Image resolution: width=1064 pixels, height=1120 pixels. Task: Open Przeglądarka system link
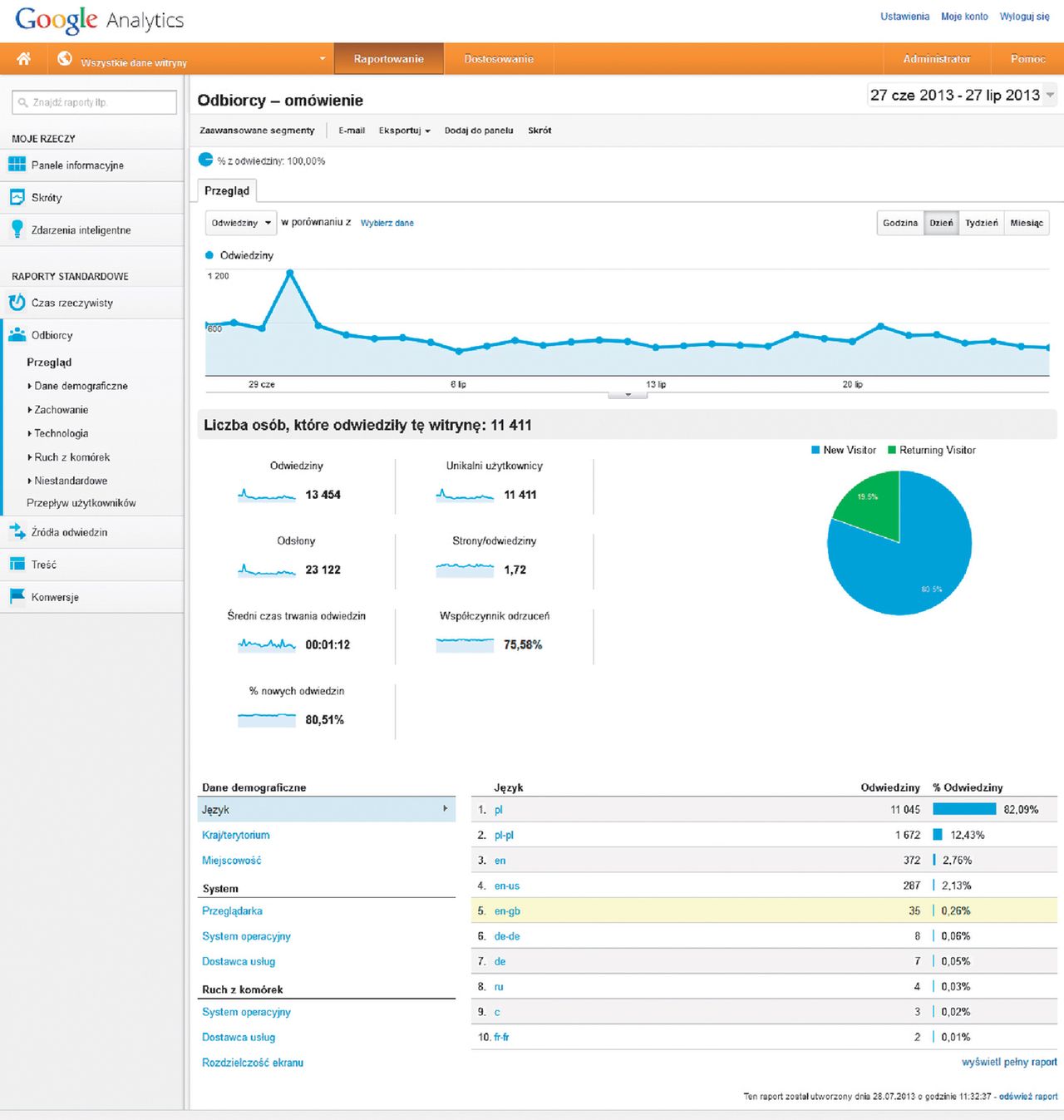point(233,911)
